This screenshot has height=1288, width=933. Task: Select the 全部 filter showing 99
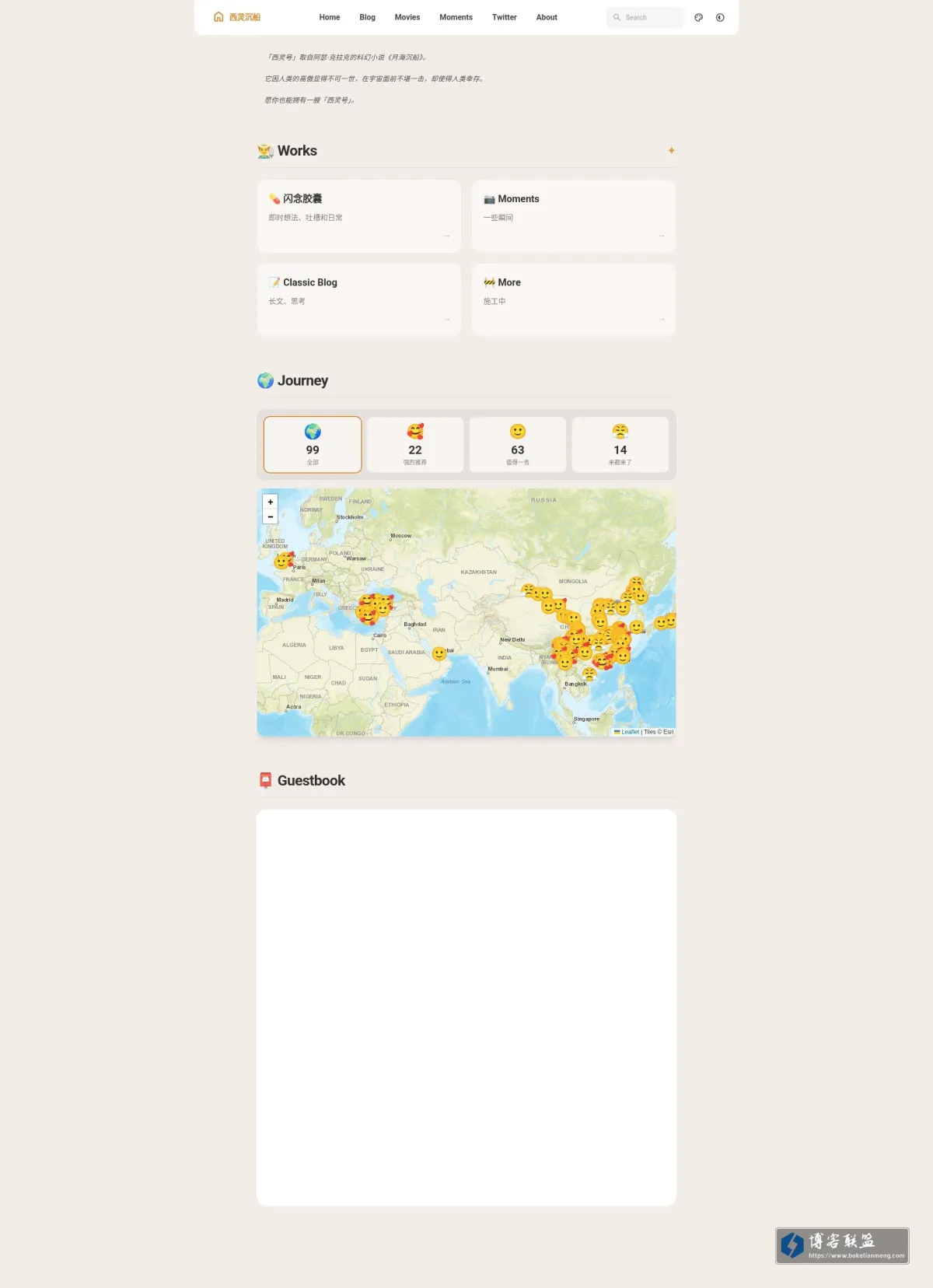pyautogui.click(x=313, y=444)
